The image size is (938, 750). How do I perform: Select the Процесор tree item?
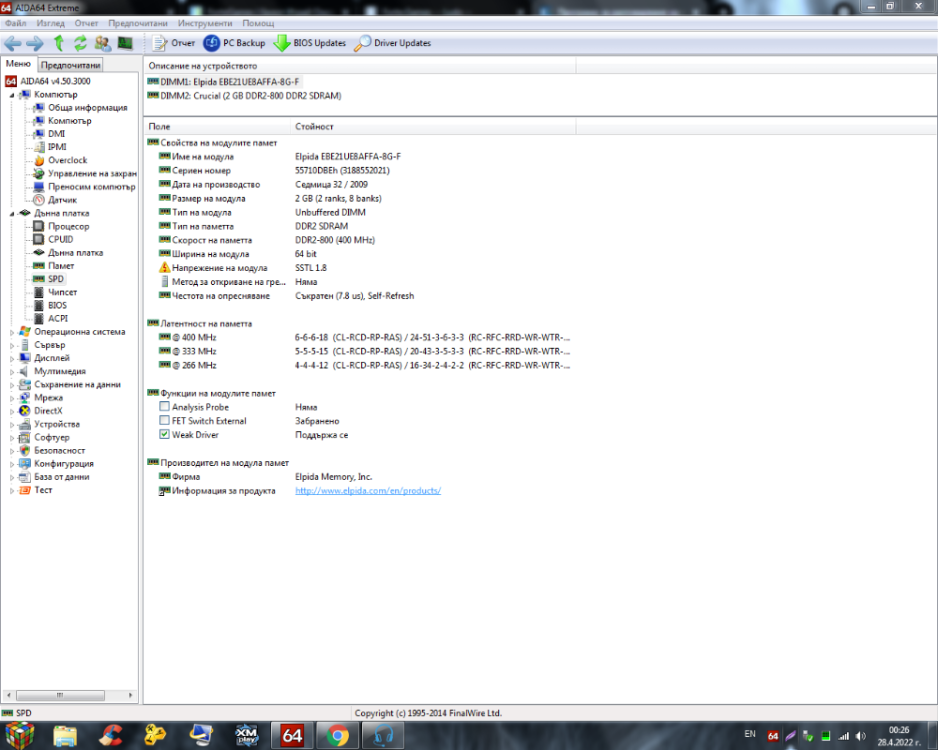[x=68, y=226]
